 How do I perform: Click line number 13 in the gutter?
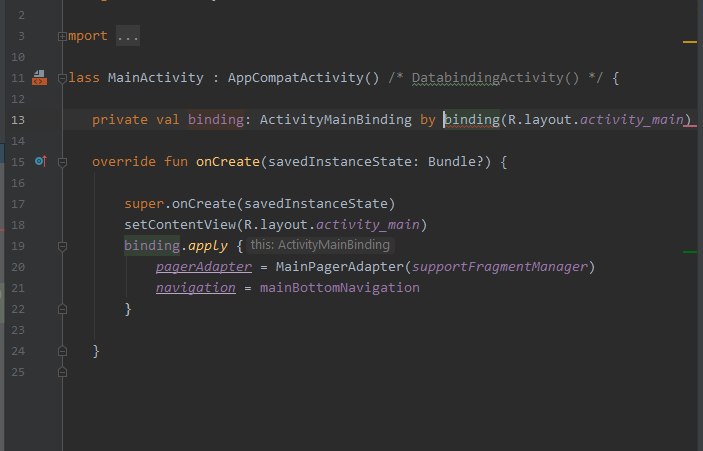point(18,120)
